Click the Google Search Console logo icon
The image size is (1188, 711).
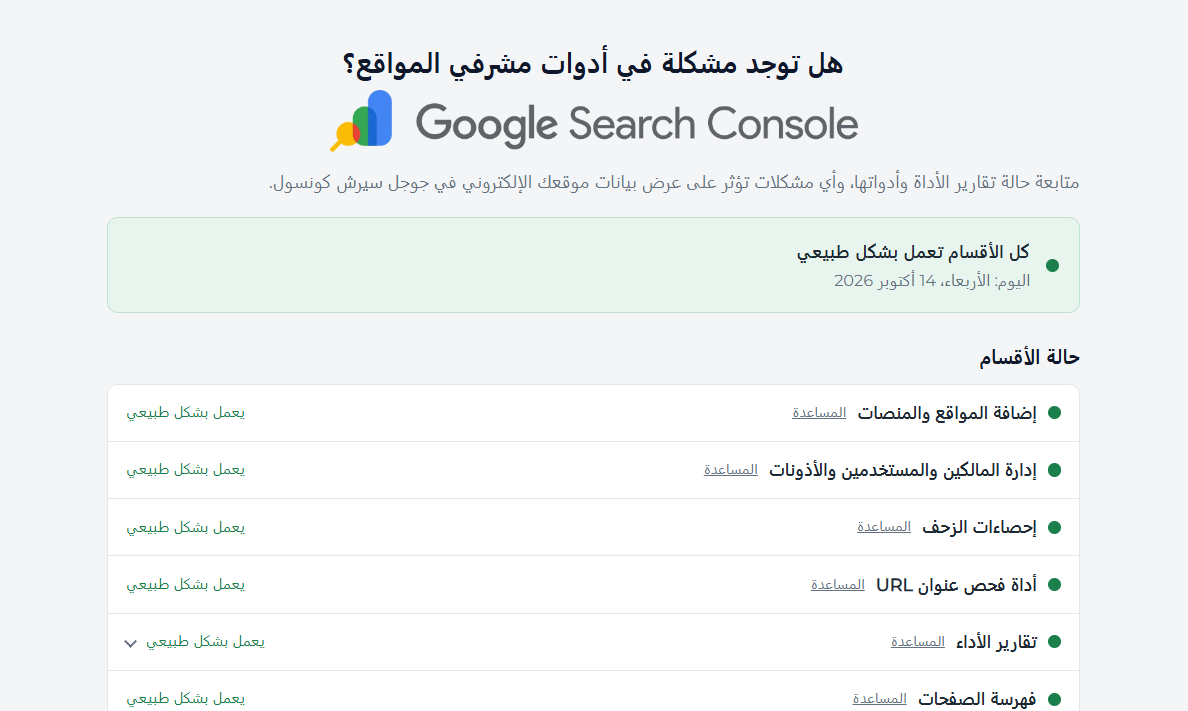point(361,121)
